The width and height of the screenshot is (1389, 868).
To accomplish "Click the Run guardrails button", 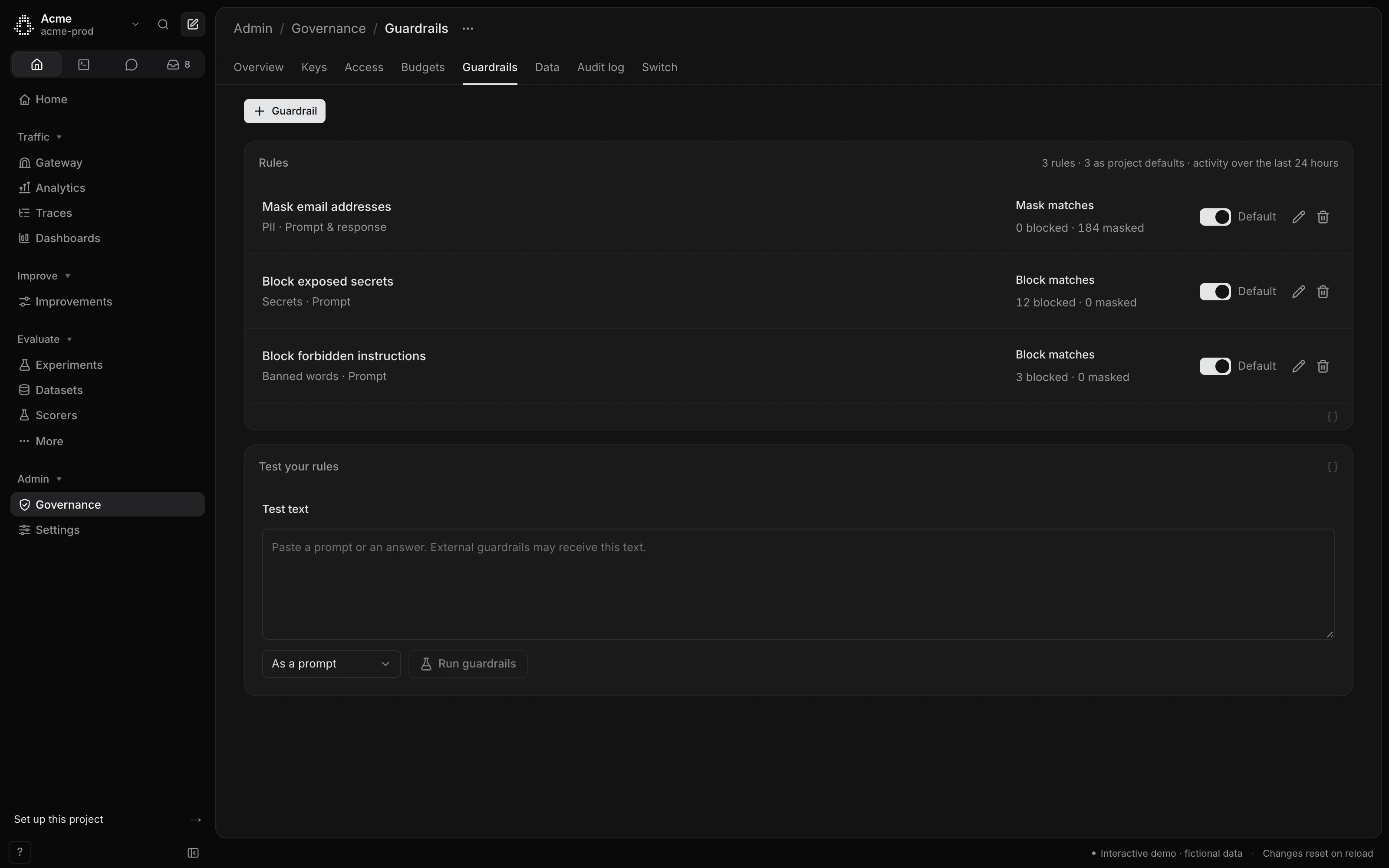I will tap(468, 664).
